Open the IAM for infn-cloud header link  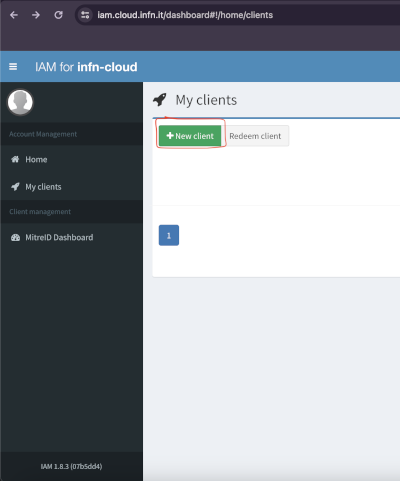(86, 67)
